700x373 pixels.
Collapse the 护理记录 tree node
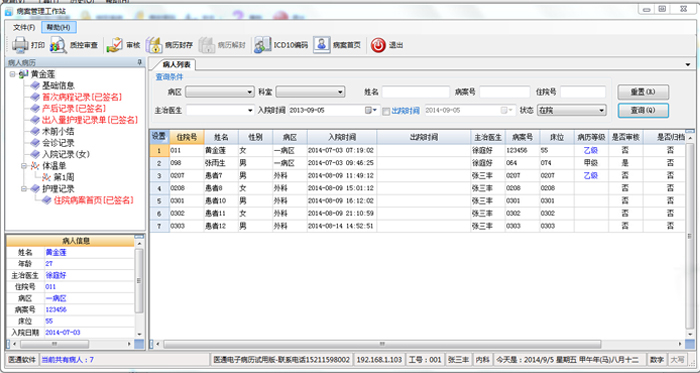coord(24,189)
